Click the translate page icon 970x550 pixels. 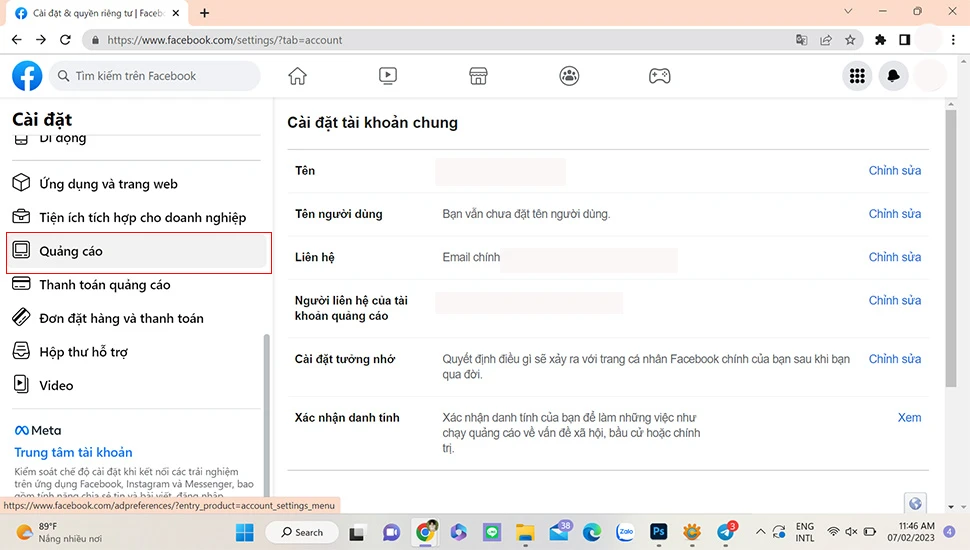pyautogui.click(x=802, y=40)
